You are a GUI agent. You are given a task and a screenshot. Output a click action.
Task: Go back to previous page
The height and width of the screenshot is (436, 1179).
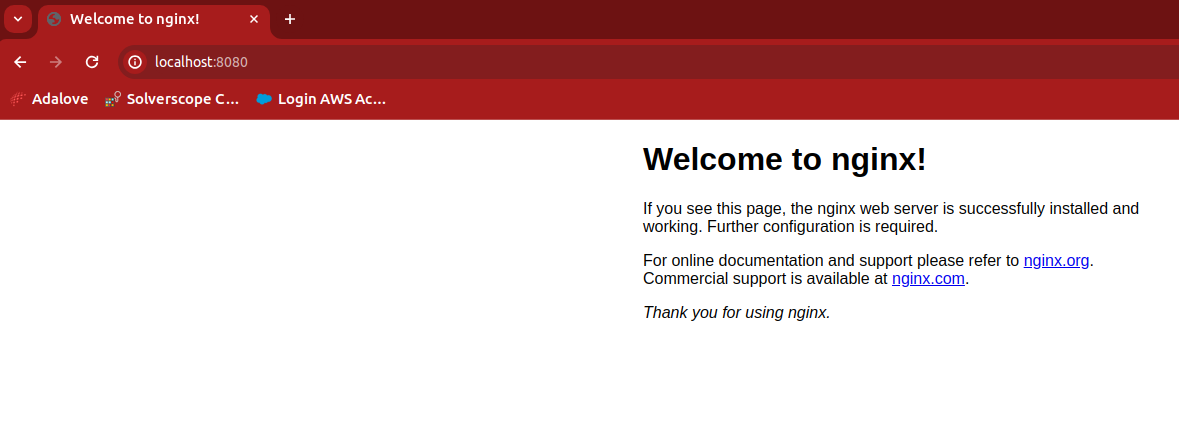pos(20,62)
